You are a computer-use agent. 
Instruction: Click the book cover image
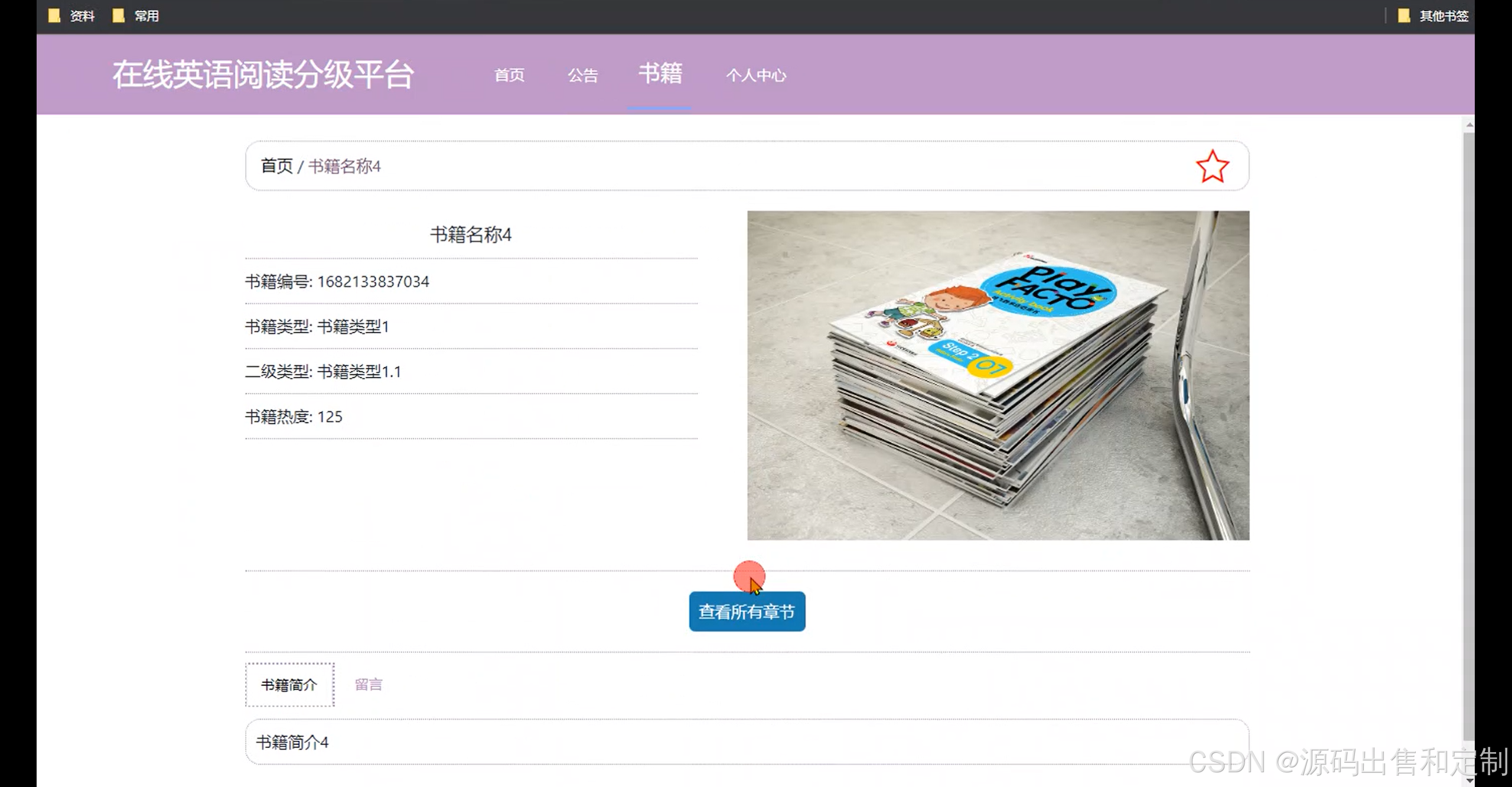(x=998, y=375)
